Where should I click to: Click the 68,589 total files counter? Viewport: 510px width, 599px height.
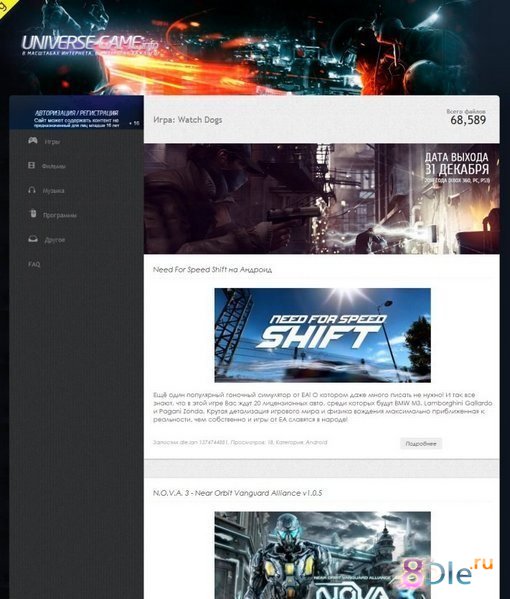(468, 120)
